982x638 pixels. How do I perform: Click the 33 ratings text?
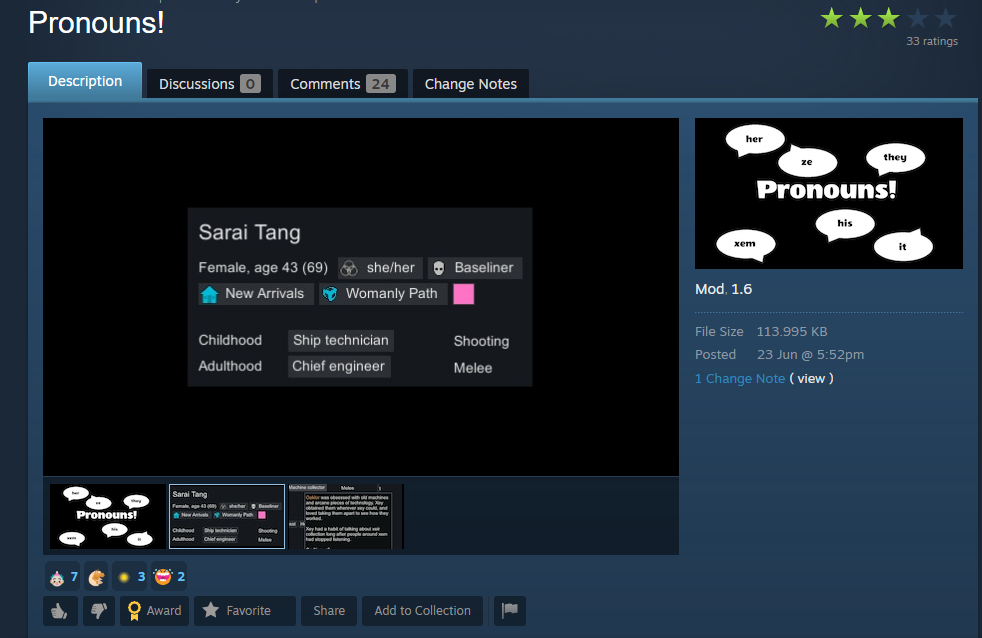coord(932,41)
